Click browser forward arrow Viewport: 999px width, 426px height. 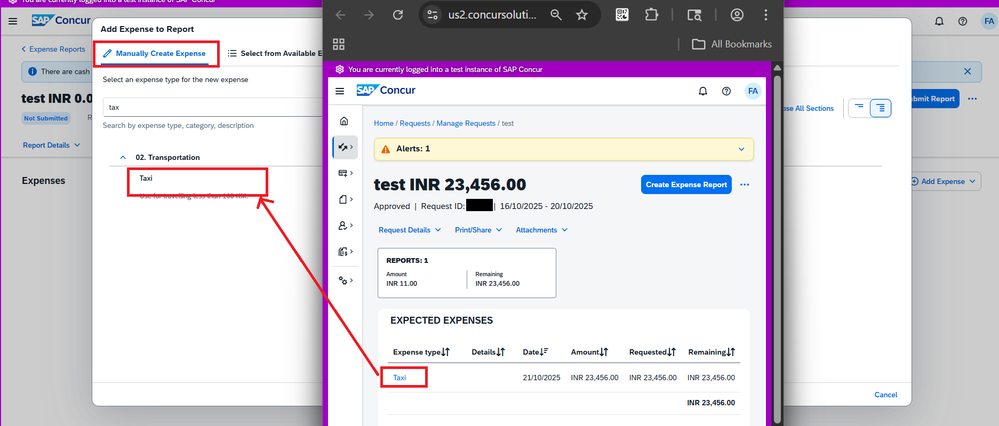click(x=369, y=15)
